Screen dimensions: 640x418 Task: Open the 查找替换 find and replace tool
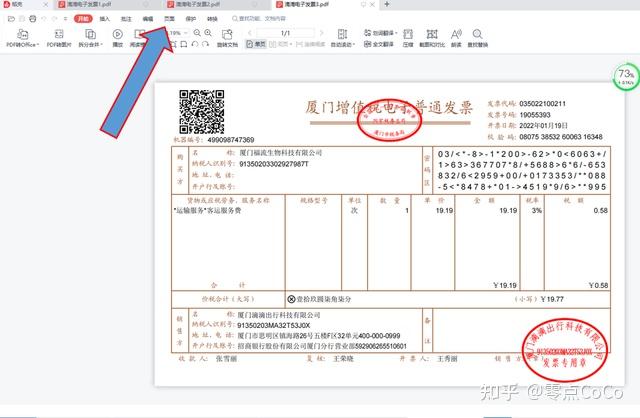[477, 38]
